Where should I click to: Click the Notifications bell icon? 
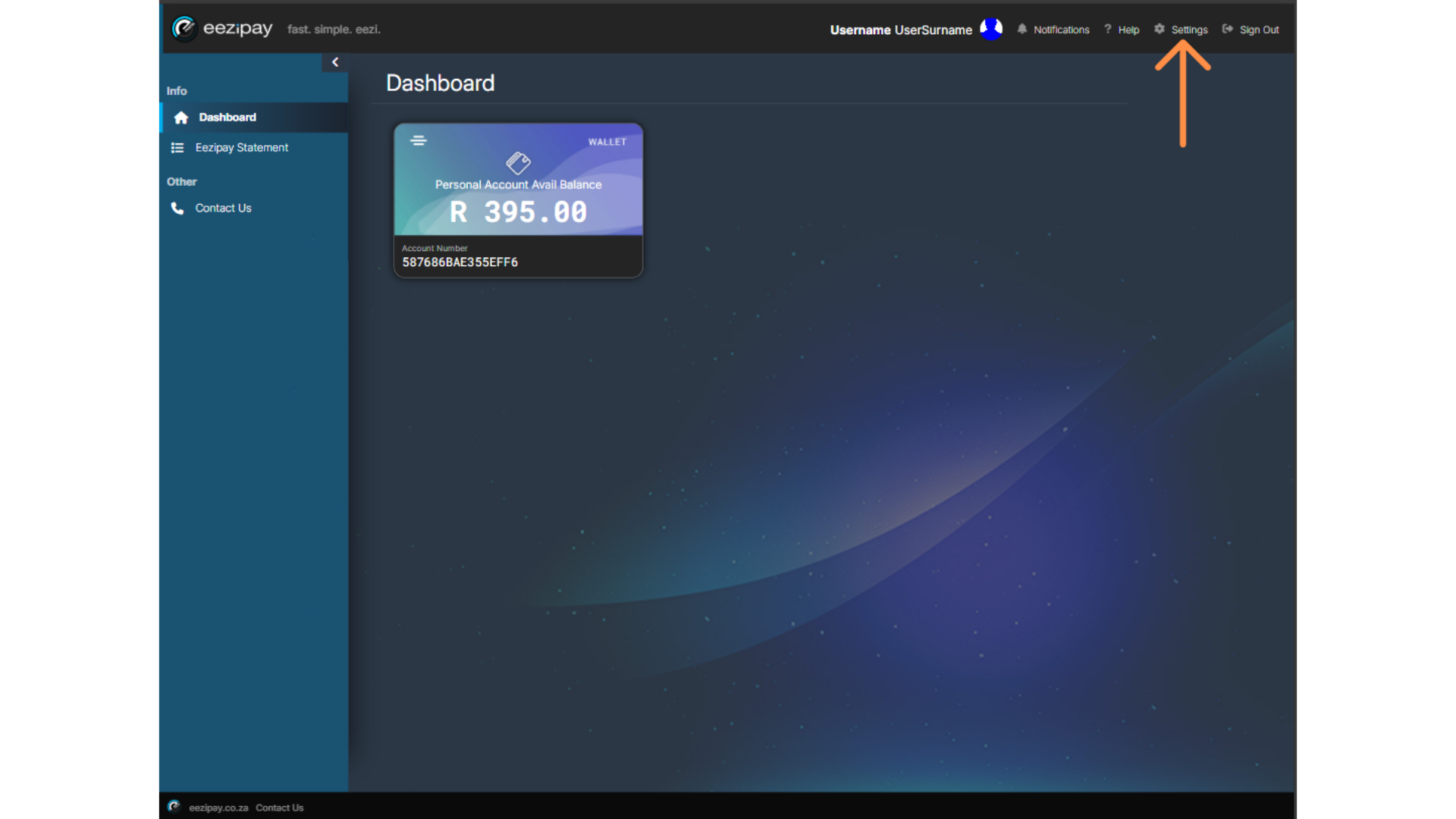(x=1022, y=29)
